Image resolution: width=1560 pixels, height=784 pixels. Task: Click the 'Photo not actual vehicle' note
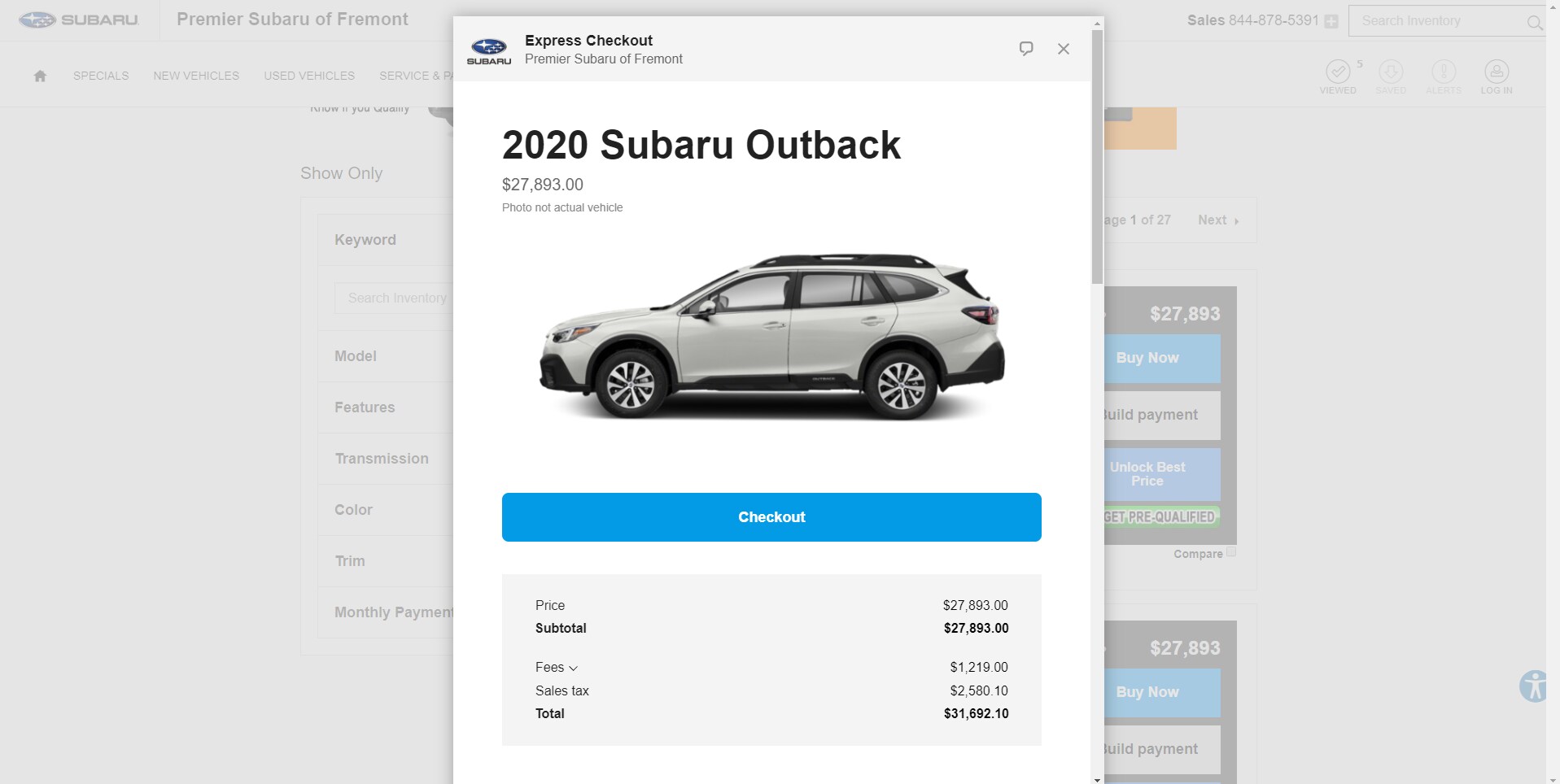pos(562,208)
